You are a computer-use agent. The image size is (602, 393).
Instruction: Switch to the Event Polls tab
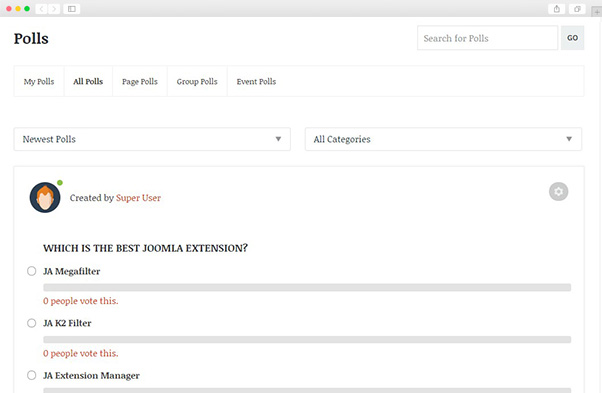point(256,81)
